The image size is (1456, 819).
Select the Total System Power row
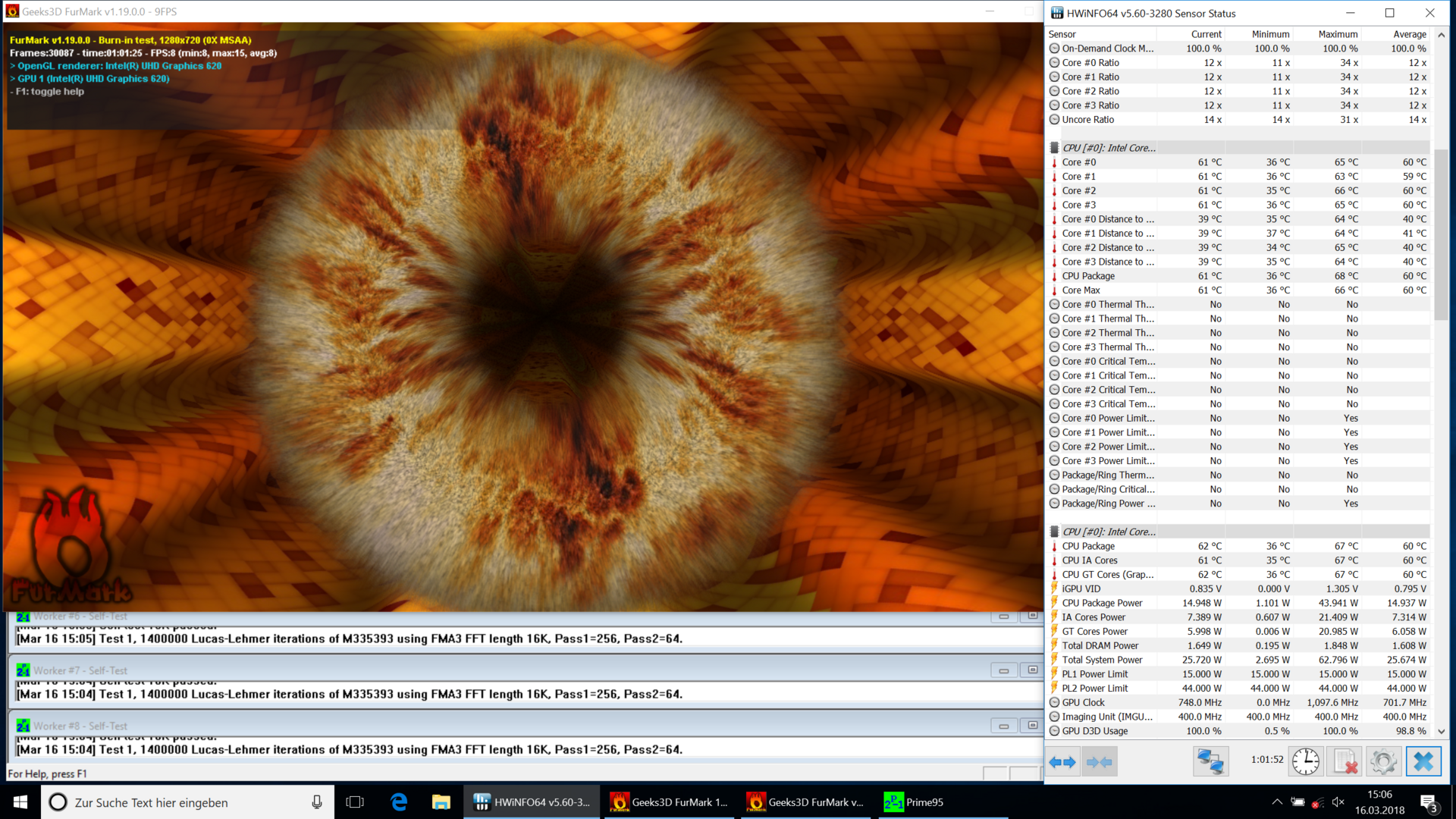(1238, 660)
